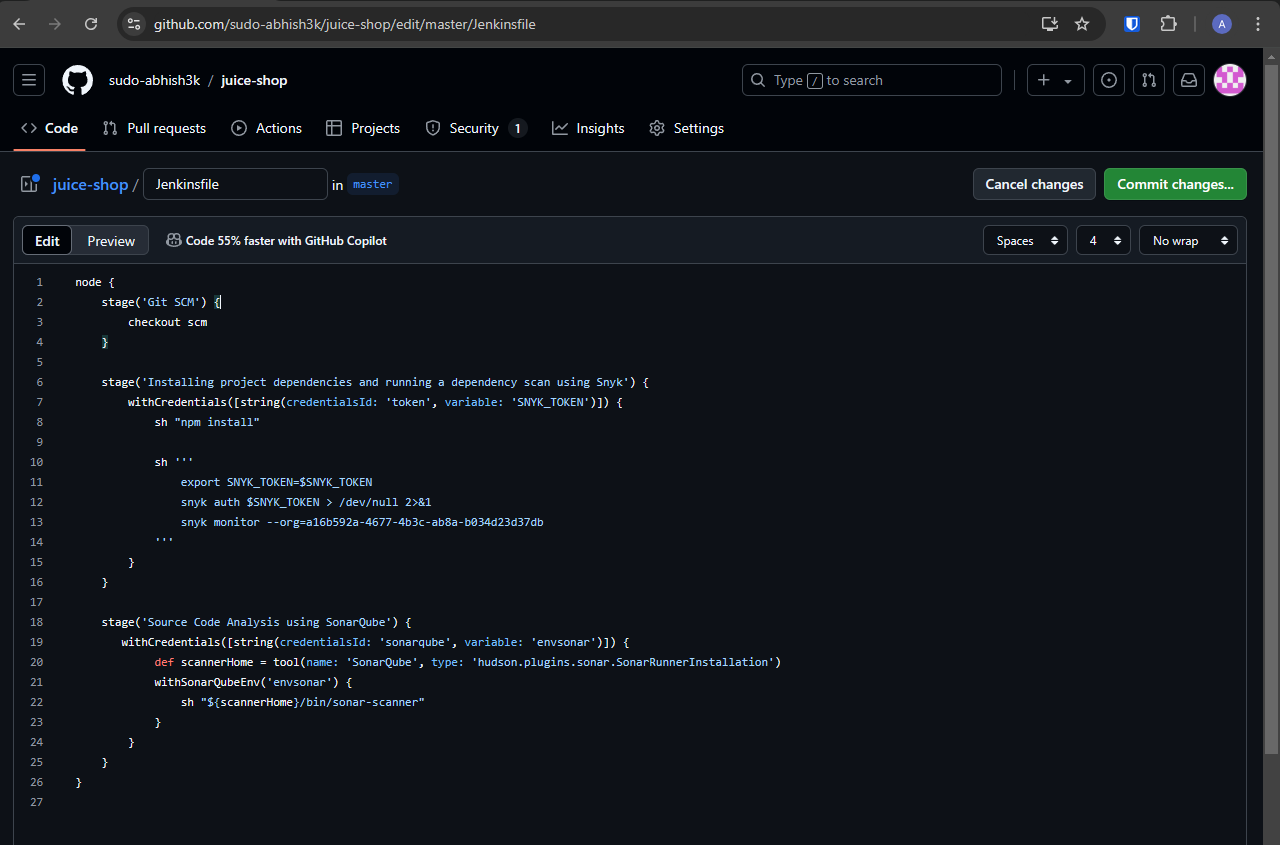Open the sudo-abhish3k owner link
Image resolution: width=1280 pixels, height=845 pixels.
click(155, 80)
